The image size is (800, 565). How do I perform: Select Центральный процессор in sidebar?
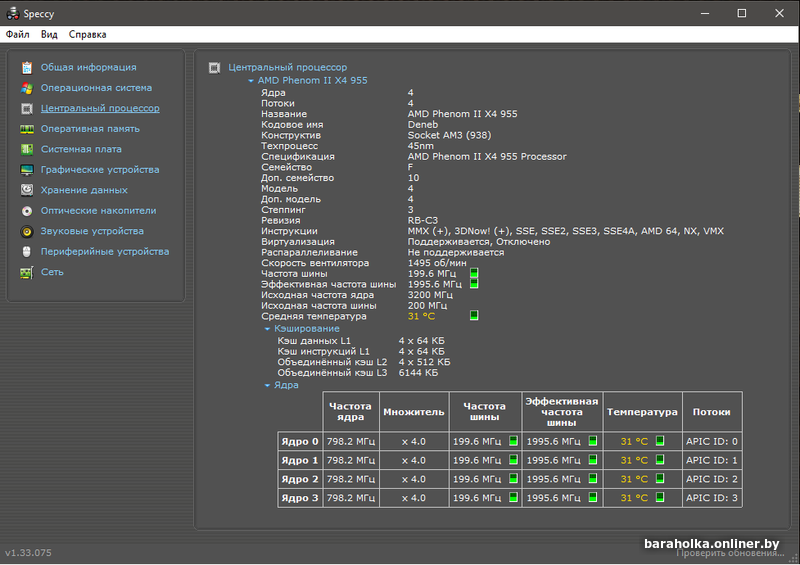100,108
